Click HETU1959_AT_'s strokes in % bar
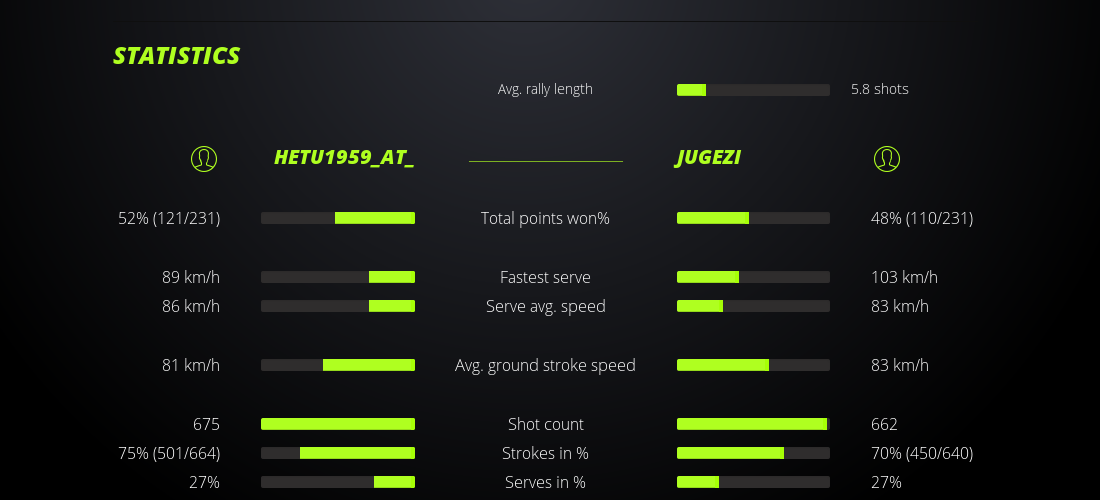 338,453
